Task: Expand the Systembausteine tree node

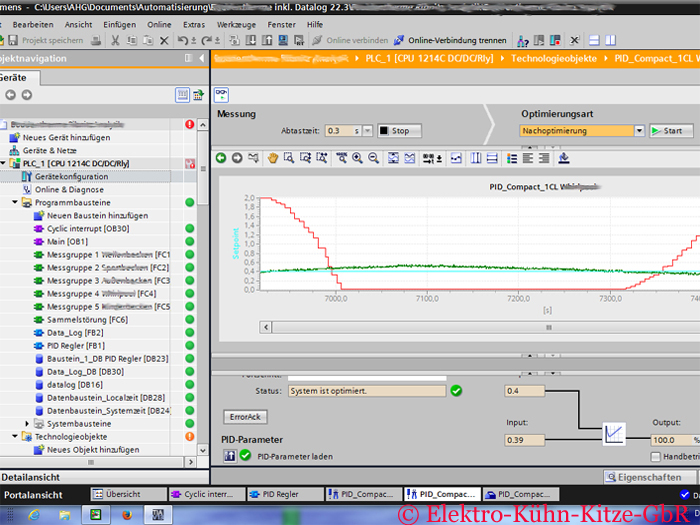Action: (x=26, y=424)
